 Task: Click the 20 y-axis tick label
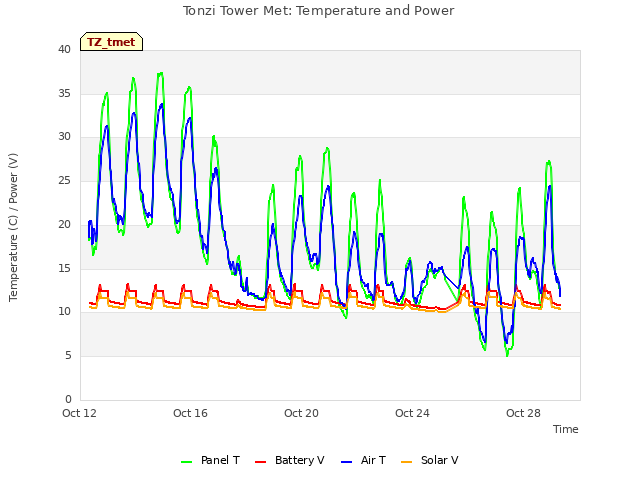pyautogui.click(x=64, y=224)
